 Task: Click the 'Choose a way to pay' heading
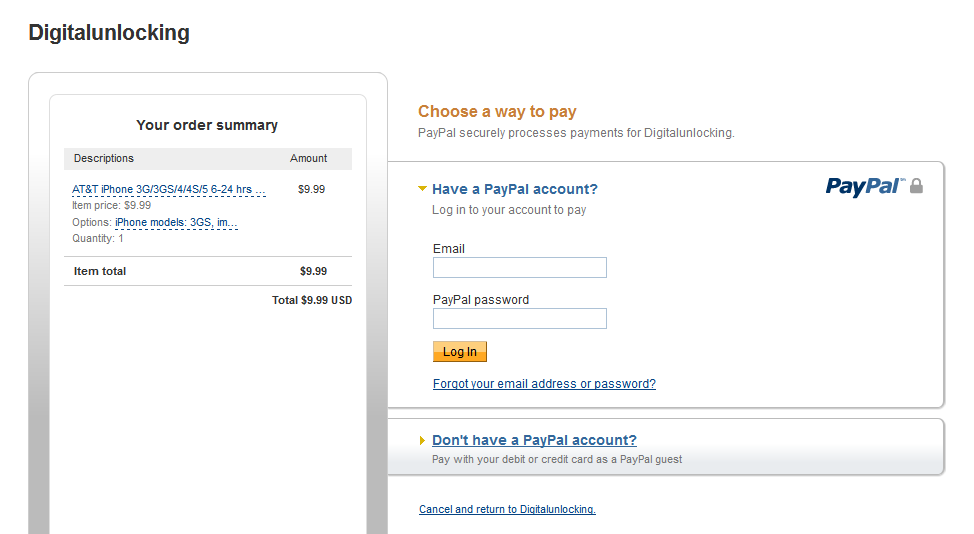tap(497, 111)
